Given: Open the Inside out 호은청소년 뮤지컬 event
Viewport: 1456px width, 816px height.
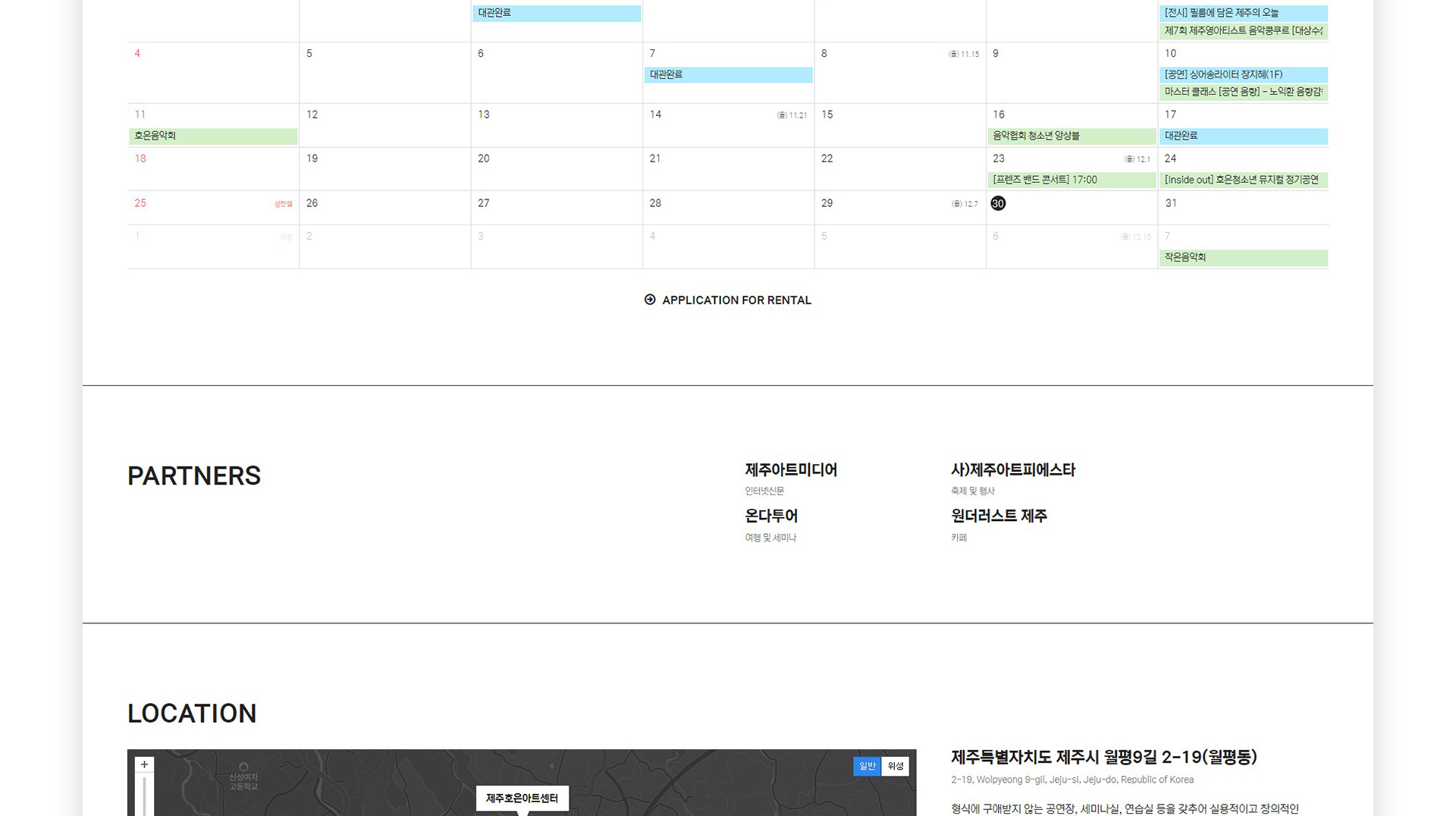Looking at the screenshot, I should click(x=1243, y=180).
